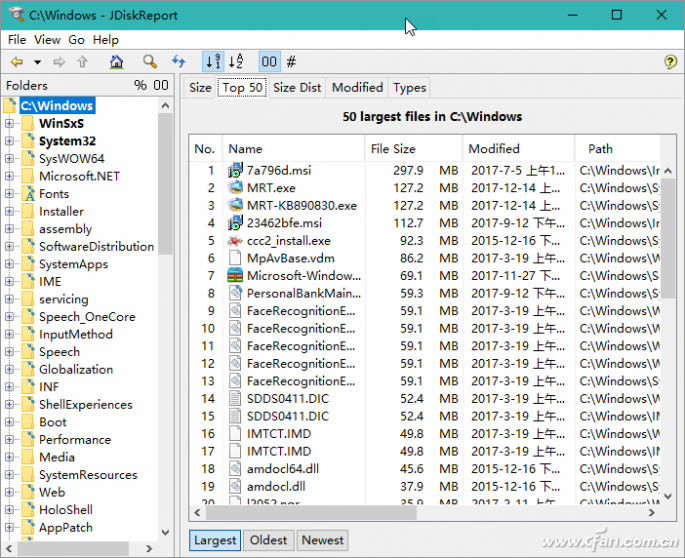Click the Speech_OneCore folder icon
Image resolution: width=685 pixels, height=558 pixels.
coord(28,316)
